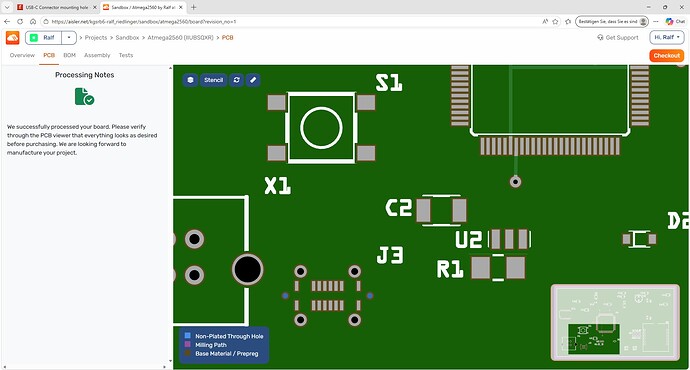Open the Tests tab
This screenshot has height=370, width=690.
click(126, 55)
